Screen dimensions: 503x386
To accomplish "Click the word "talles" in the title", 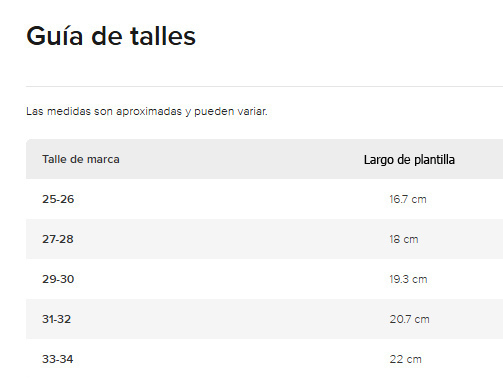I will [x=163, y=36].
